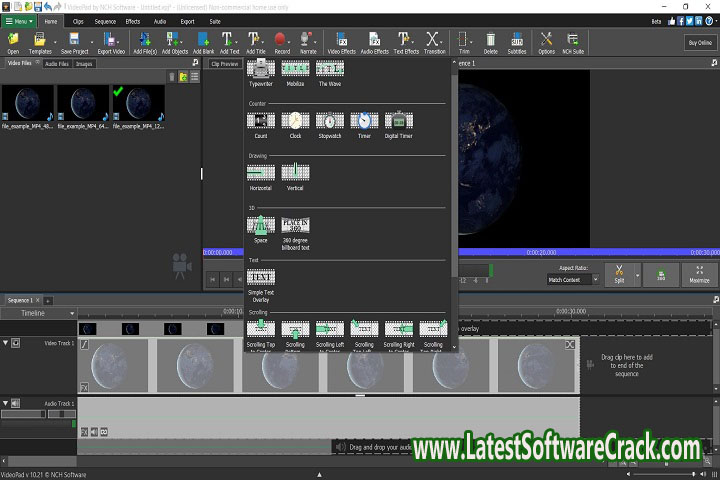The height and width of the screenshot is (480, 720).
Task: Maximize the preview with Maximize button
Action: [x=699, y=275]
